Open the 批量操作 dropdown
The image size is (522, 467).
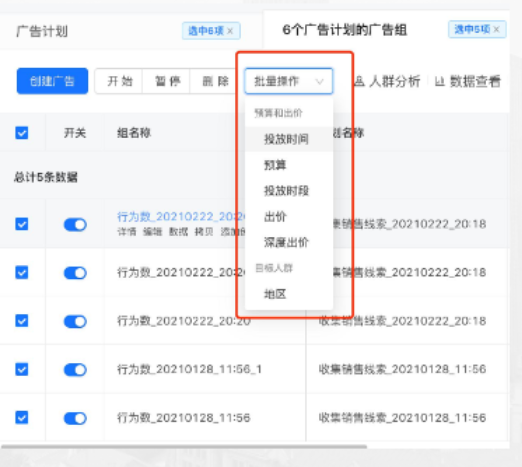[x=289, y=81]
